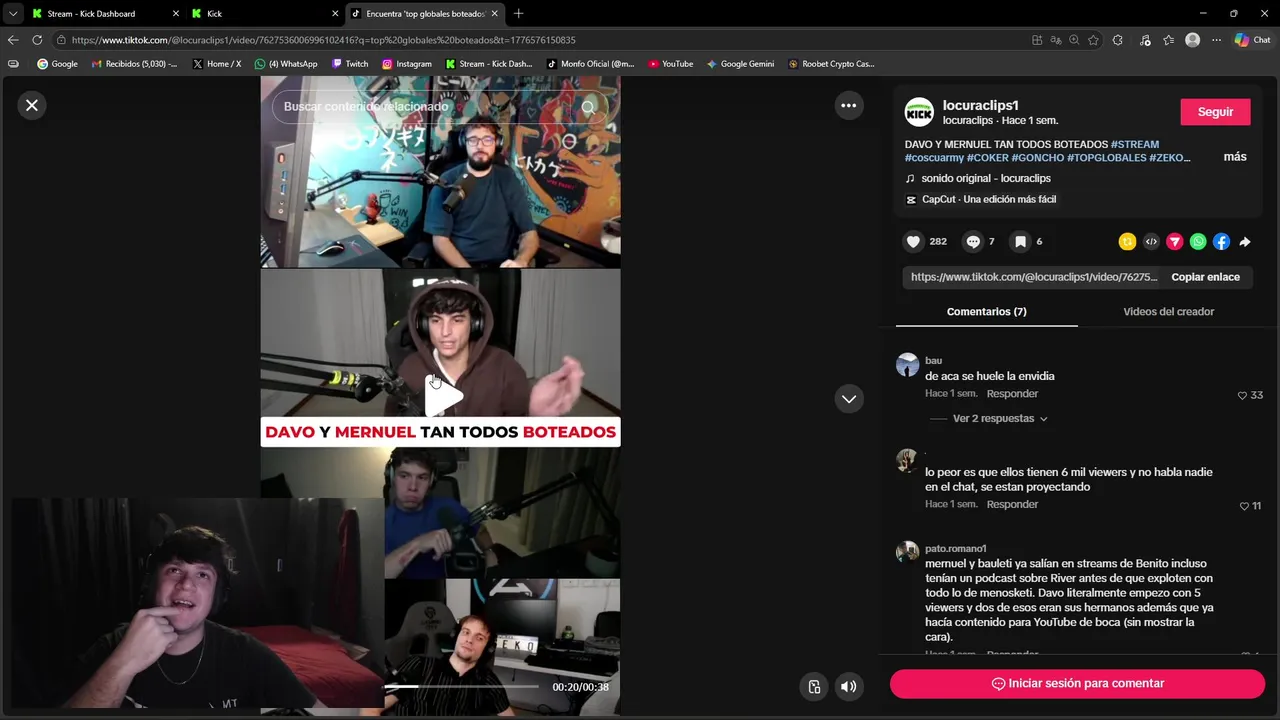The height and width of the screenshot is (720, 1280).
Task: Like the comment with 11 likes
Action: [x=1244, y=506]
